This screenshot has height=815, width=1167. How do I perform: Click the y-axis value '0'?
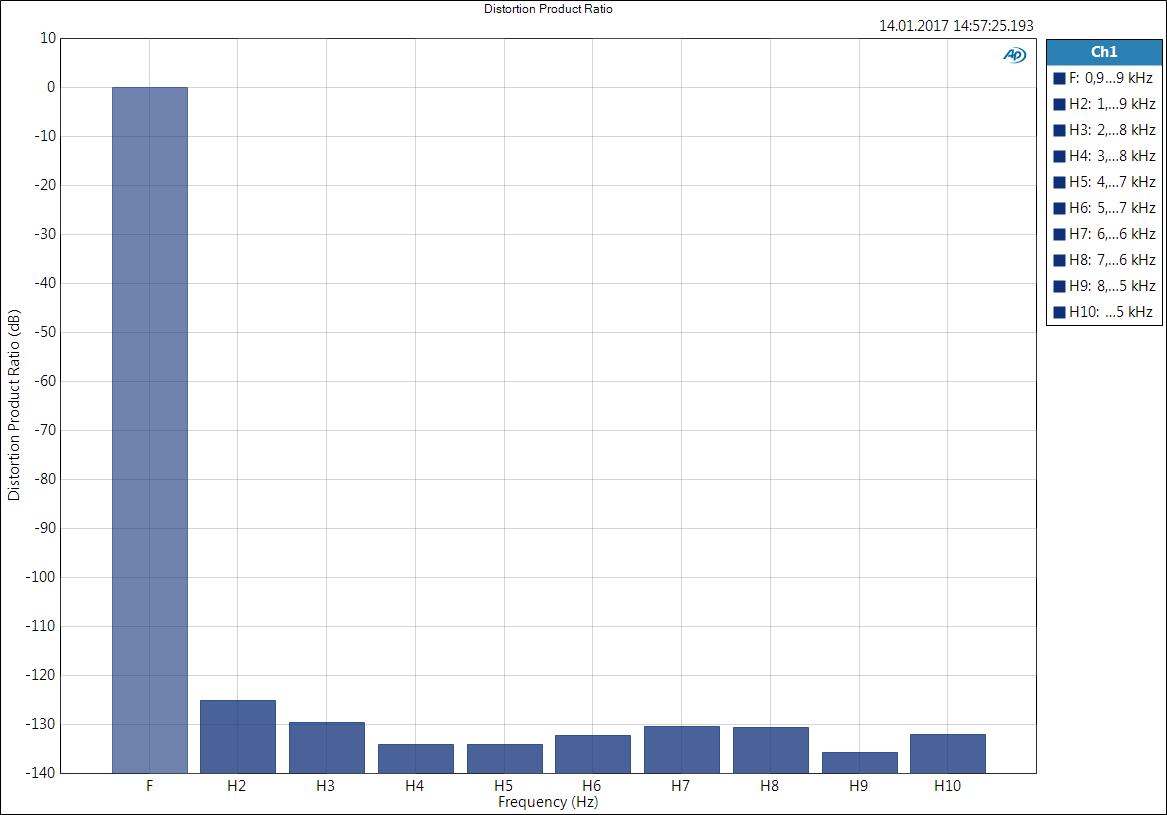51,87
